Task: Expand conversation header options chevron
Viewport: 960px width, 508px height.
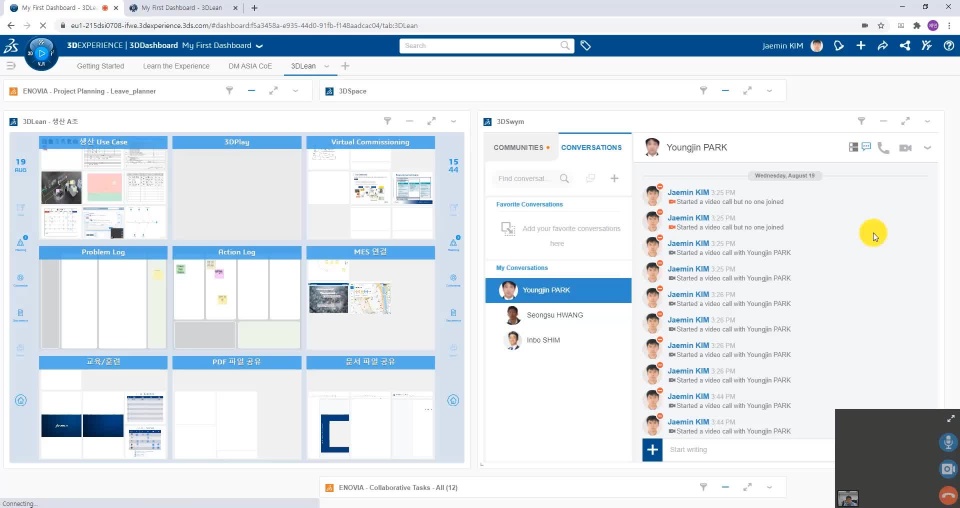Action: pos(928,148)
